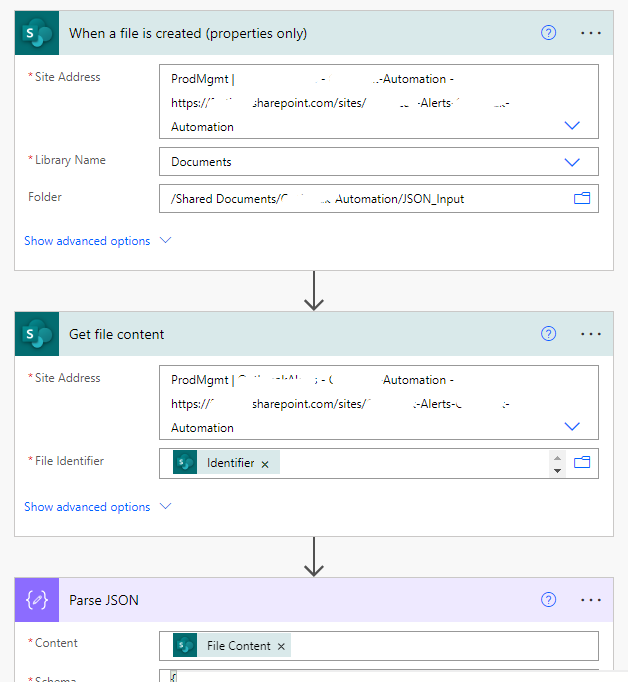Open the Parse JSON ellipsis menu

pos(591,600)
